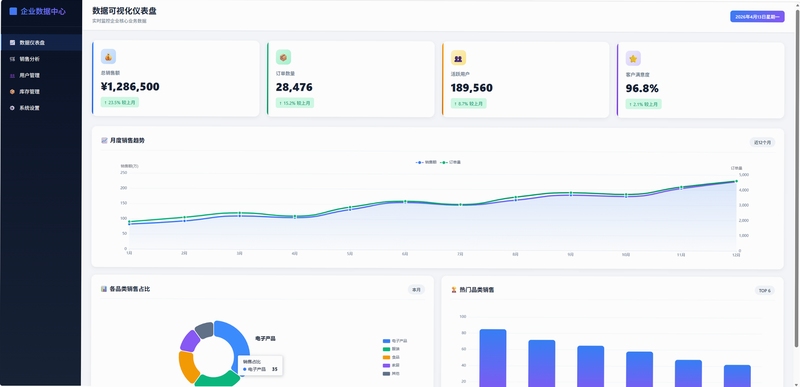Select the gray slice of the donut chart
800x387 pixels.
click(x=204, y=329)
